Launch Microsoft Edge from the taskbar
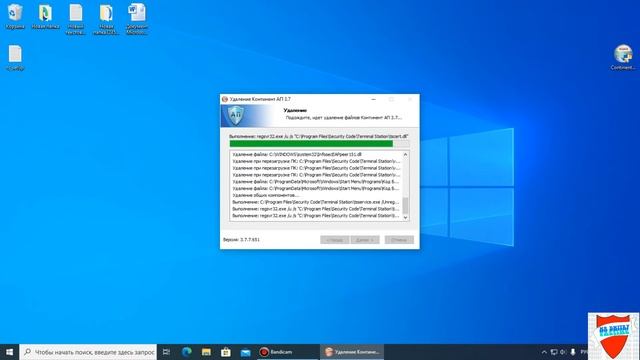The image size is (640, 360). pyautogui.click(x=187, y=352)
